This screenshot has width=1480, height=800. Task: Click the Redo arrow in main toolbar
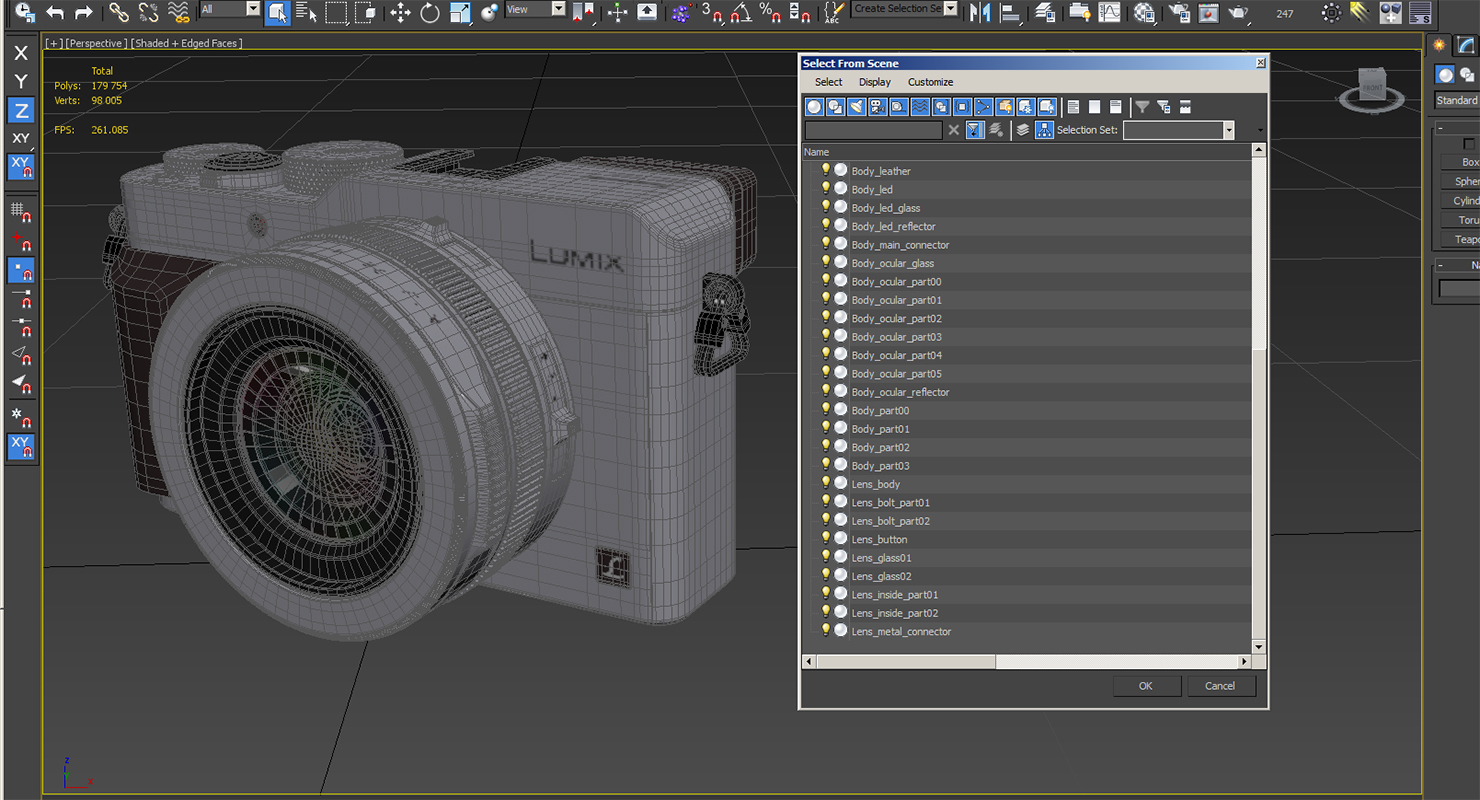[84, 12]
